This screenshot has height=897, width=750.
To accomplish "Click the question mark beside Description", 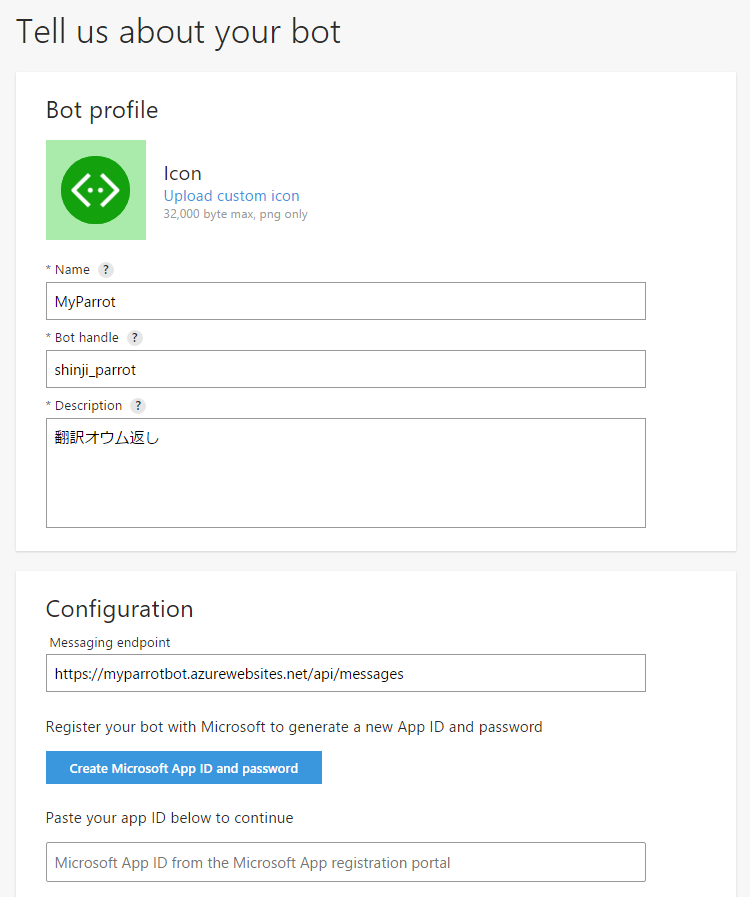I will [x=138, y=406].
